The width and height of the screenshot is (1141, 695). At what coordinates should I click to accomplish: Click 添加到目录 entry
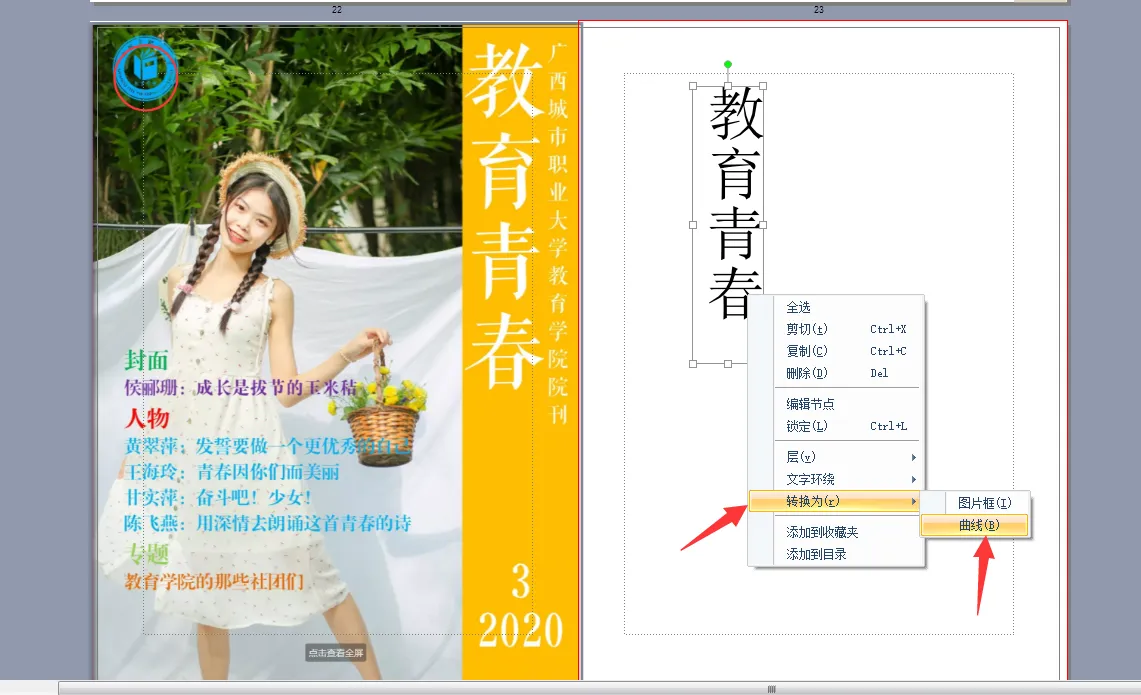[x=836, y=554]
